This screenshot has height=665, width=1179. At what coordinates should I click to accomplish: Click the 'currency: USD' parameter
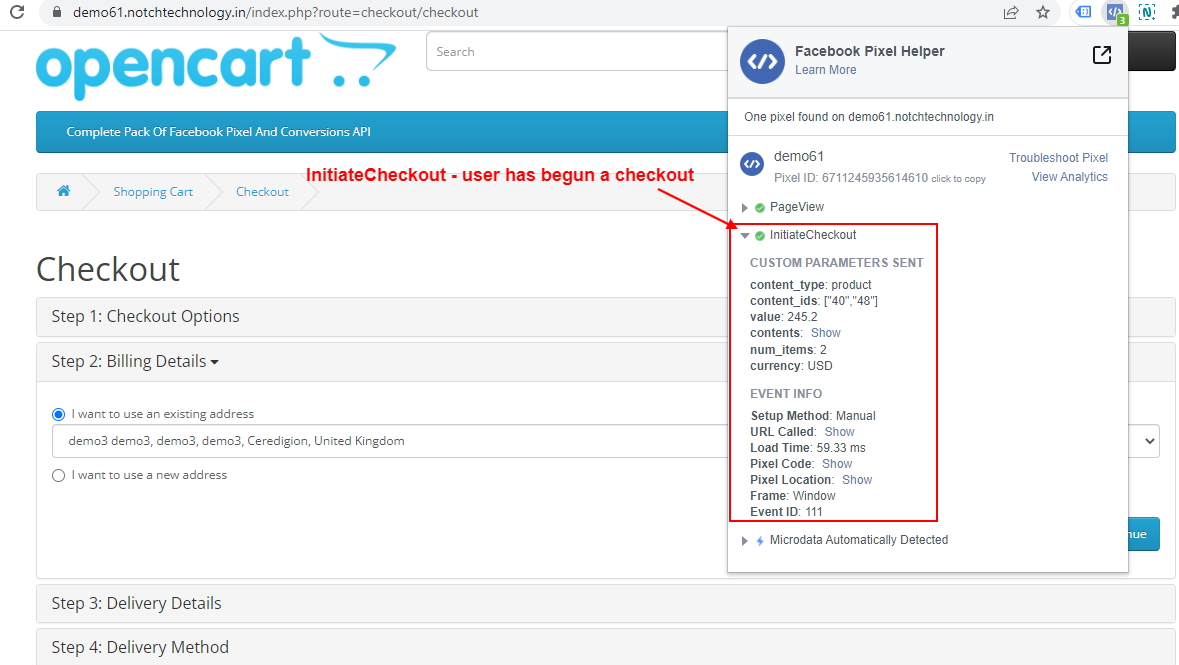(x=791, y=366)
